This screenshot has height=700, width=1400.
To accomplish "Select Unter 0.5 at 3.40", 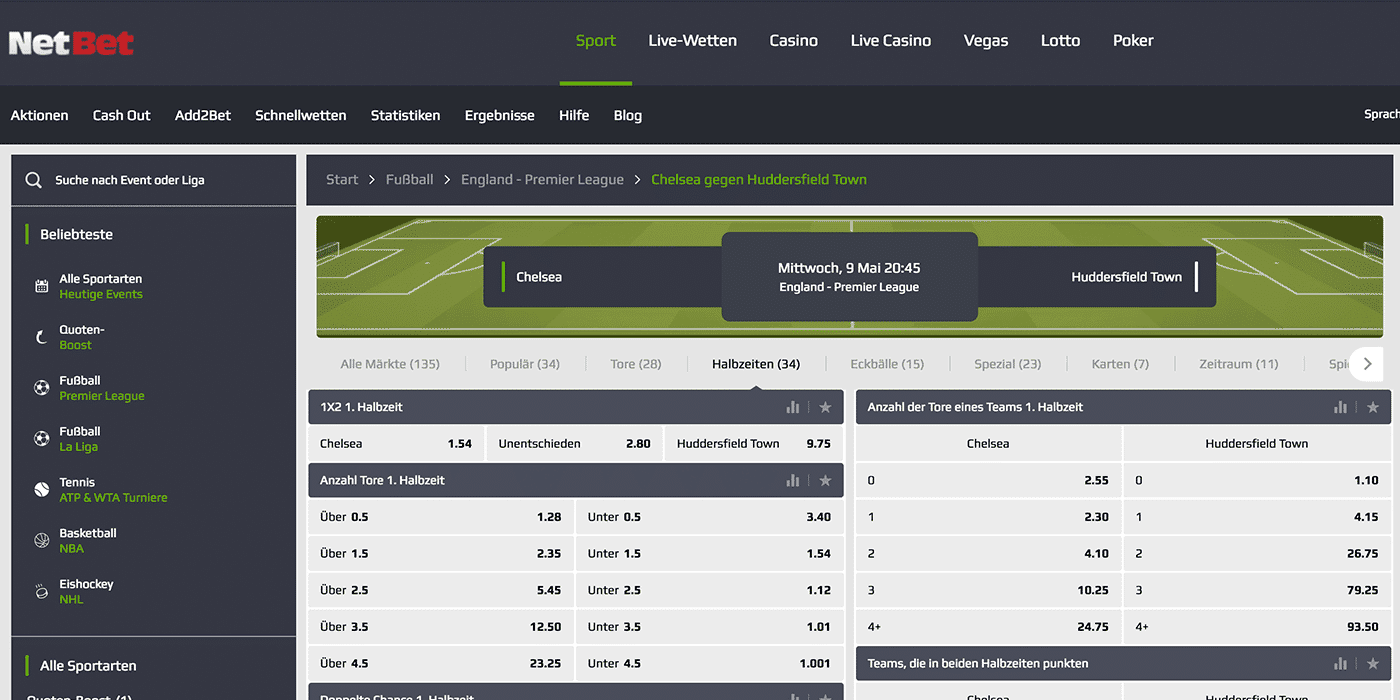I will click(x=710, y=517).
